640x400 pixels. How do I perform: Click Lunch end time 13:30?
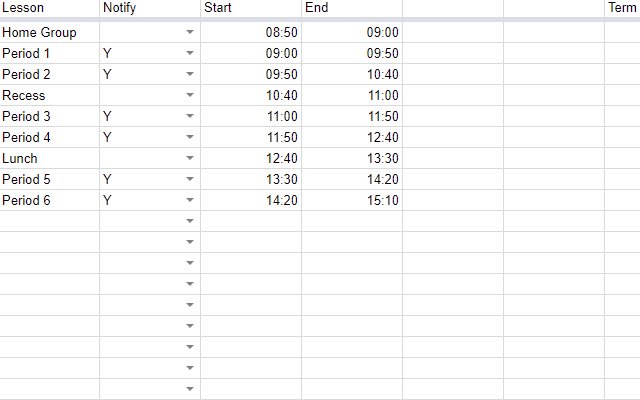[x=352, y=158]
